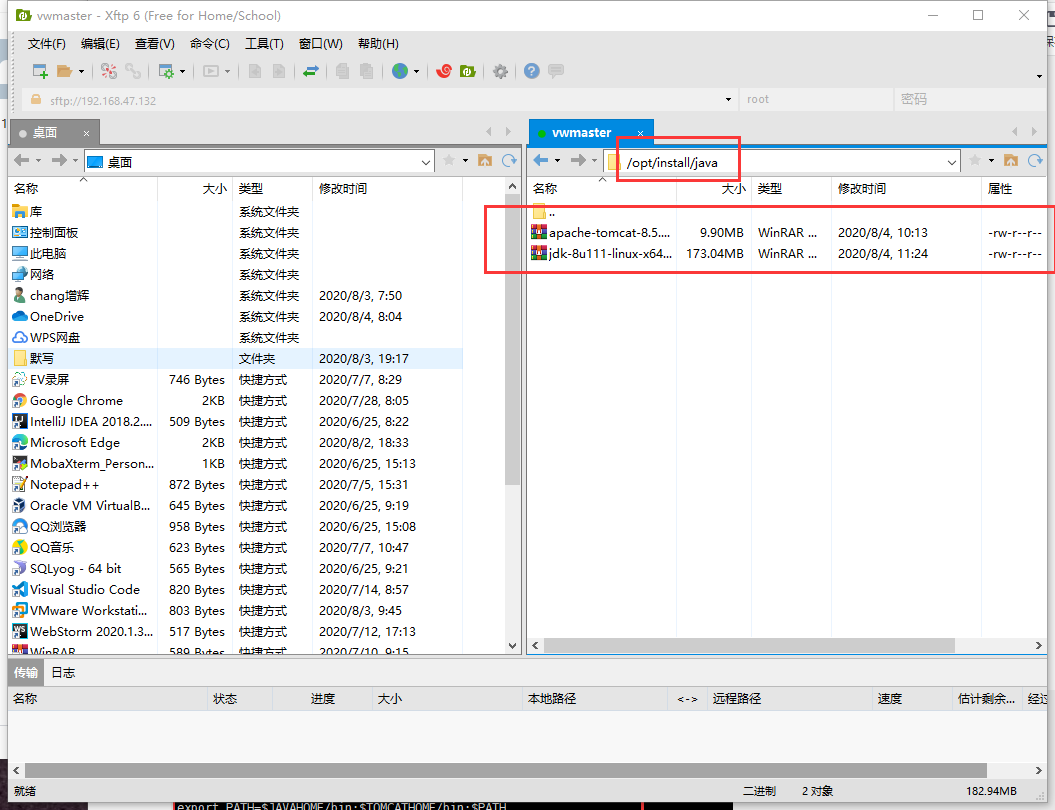Click the globe encoding icon
Viewport: 1055px width, 810px height.
(x=400, y=71)
